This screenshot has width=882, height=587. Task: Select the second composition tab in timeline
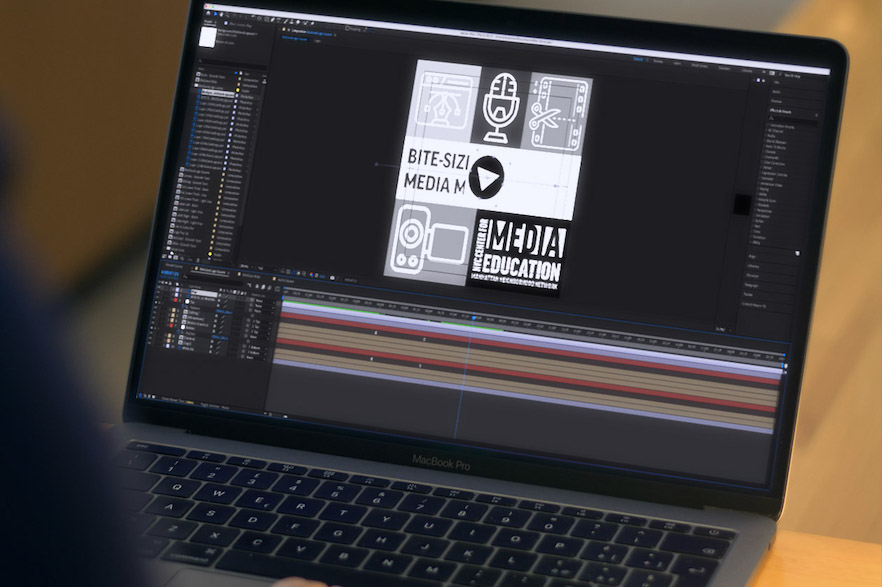tap(251, 276)
